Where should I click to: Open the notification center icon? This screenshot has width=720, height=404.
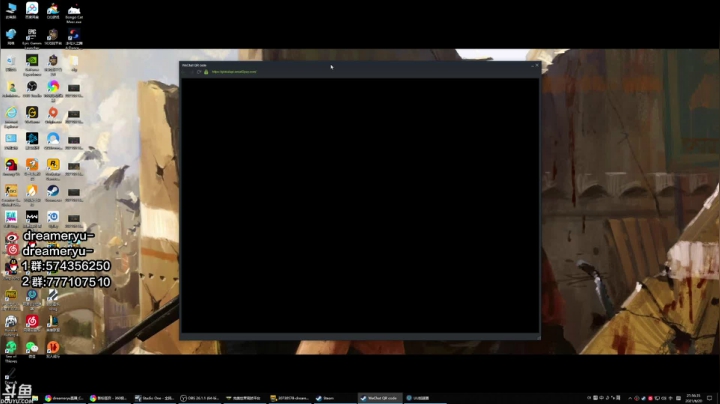(709, 398)
